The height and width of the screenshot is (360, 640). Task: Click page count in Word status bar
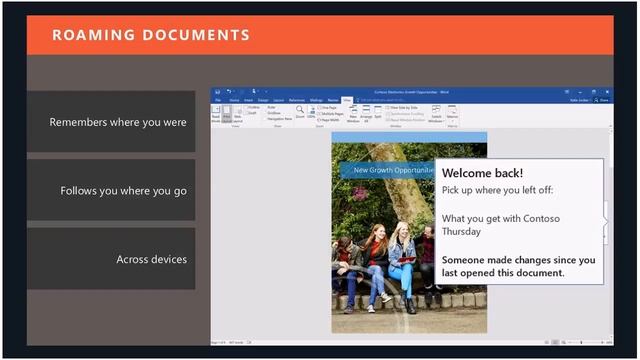(218, 342)
